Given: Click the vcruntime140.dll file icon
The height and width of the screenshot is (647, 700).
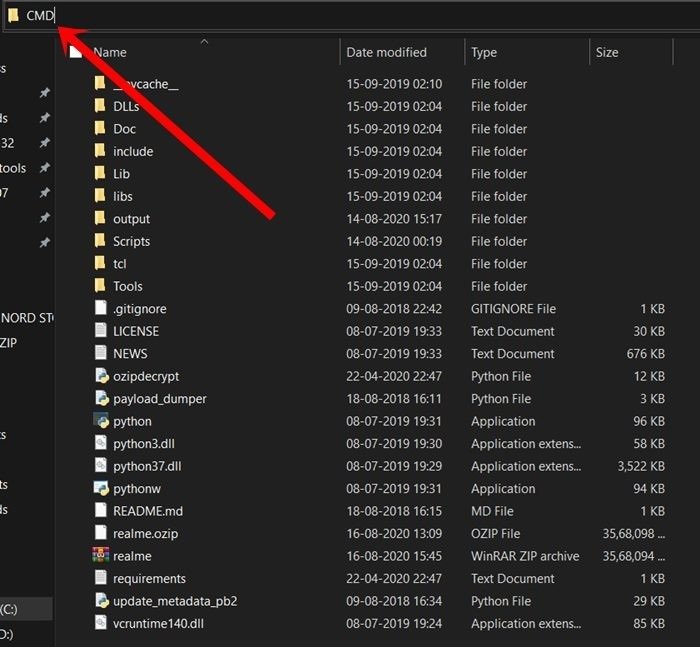Looking at the screenshot, I should [x=101, y=622].
